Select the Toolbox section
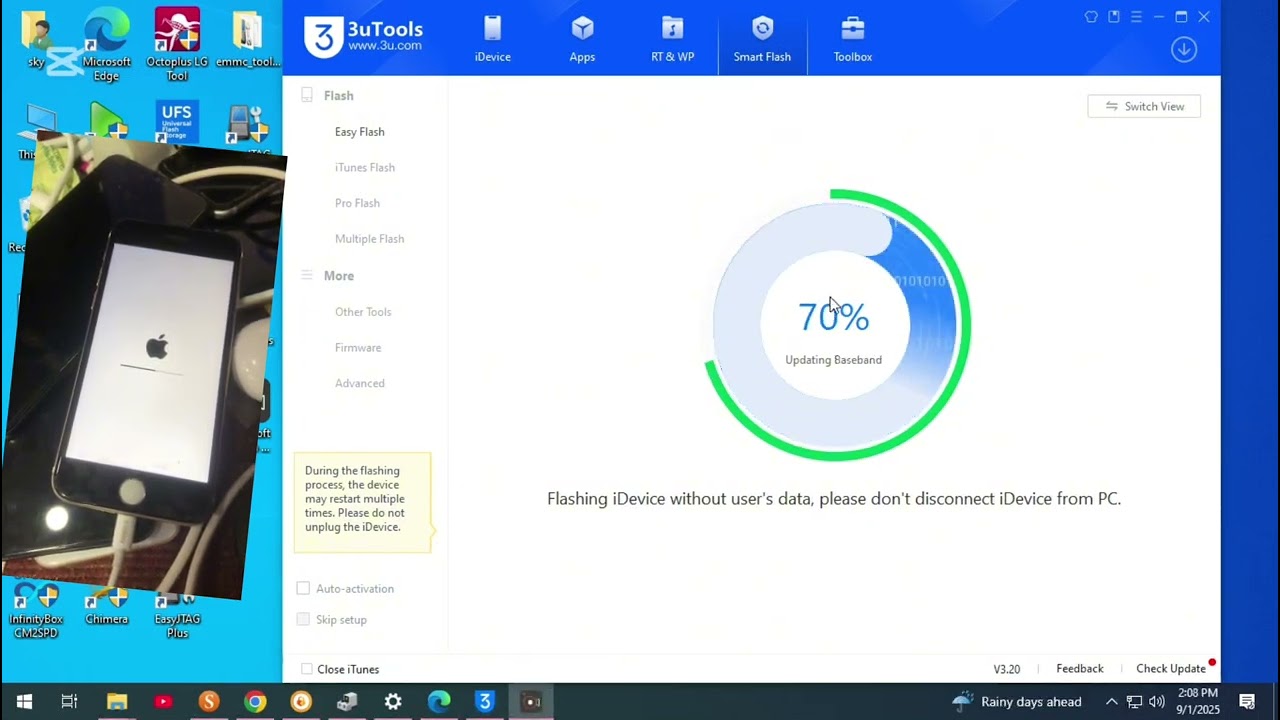Screen dimensions: 1280x720 [852, 39]
